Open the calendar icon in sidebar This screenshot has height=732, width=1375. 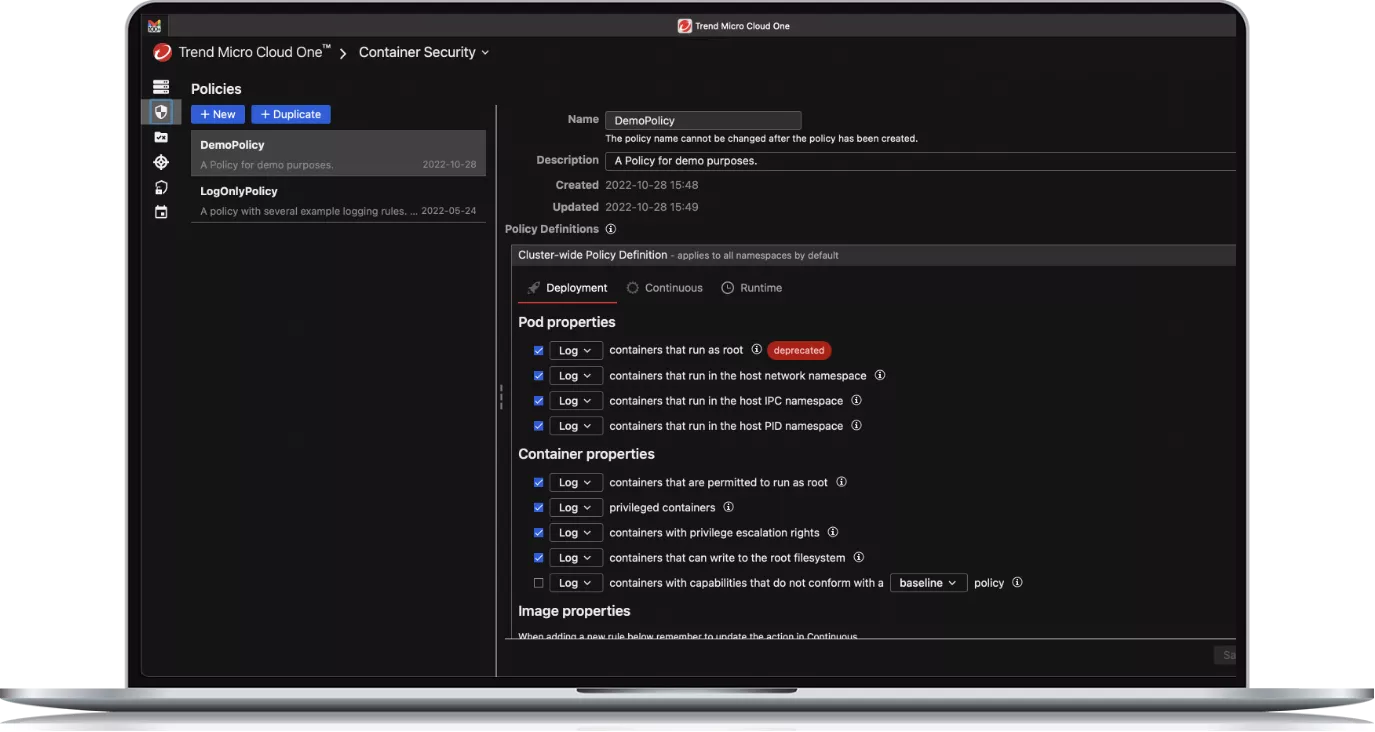(161, 212)
